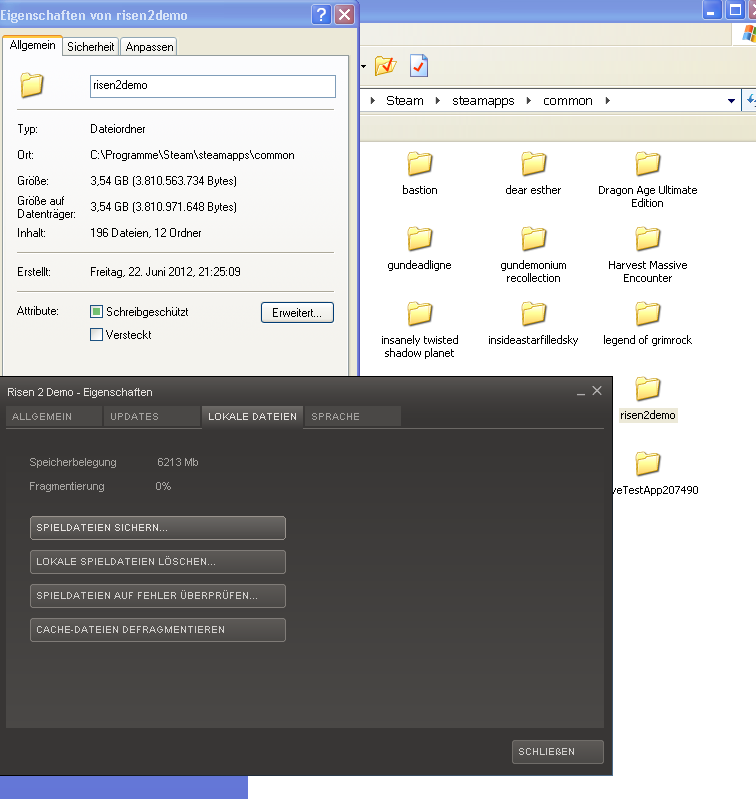
Task: Click the Erweitert... button
Action: [297, 312]
